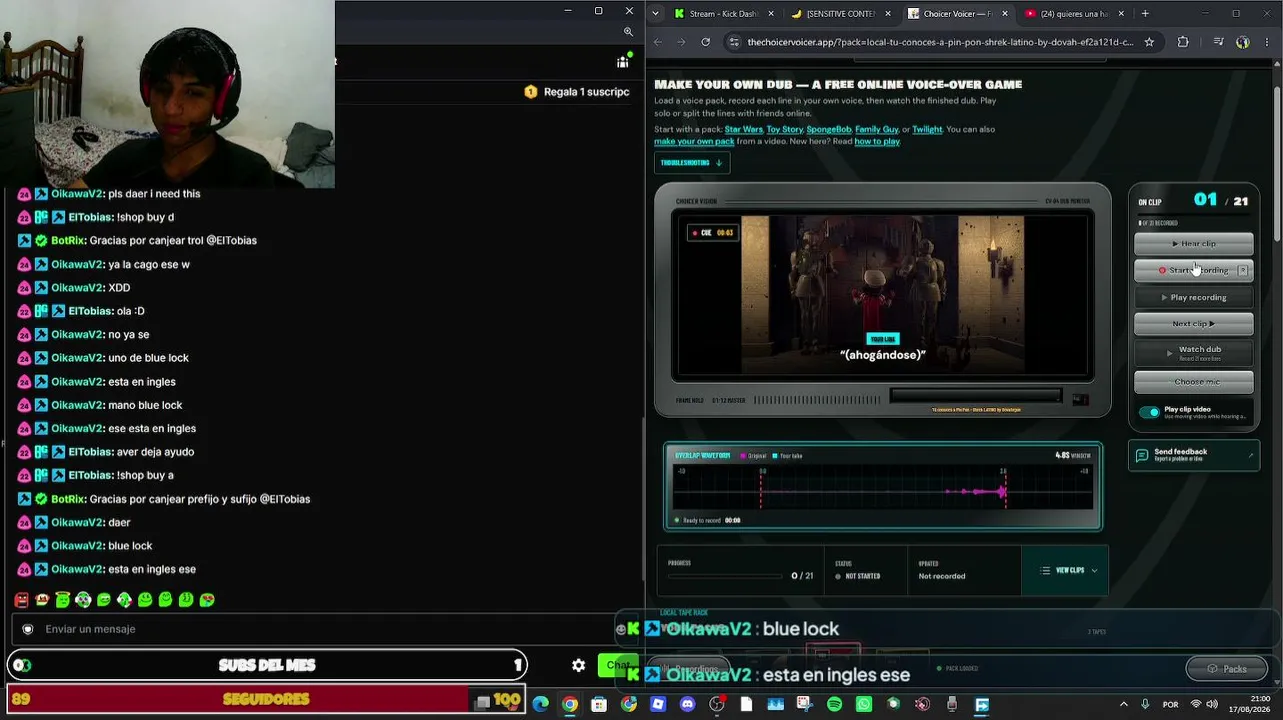Open WhatsApp from the taskbar

coord(864,704)
